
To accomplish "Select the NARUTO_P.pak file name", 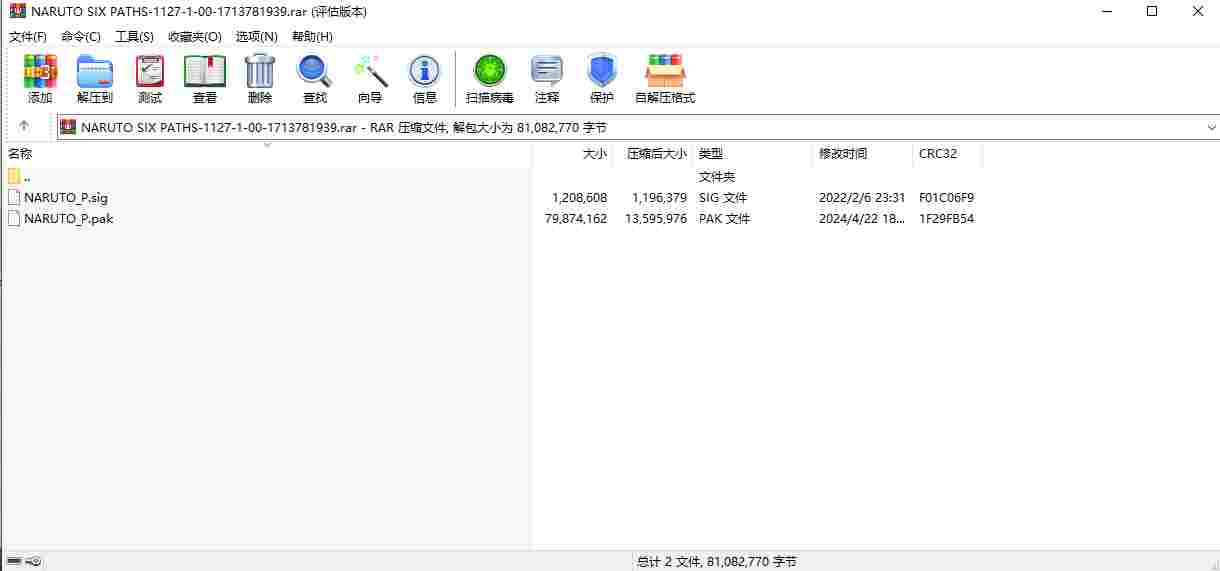I will point(69,218).
